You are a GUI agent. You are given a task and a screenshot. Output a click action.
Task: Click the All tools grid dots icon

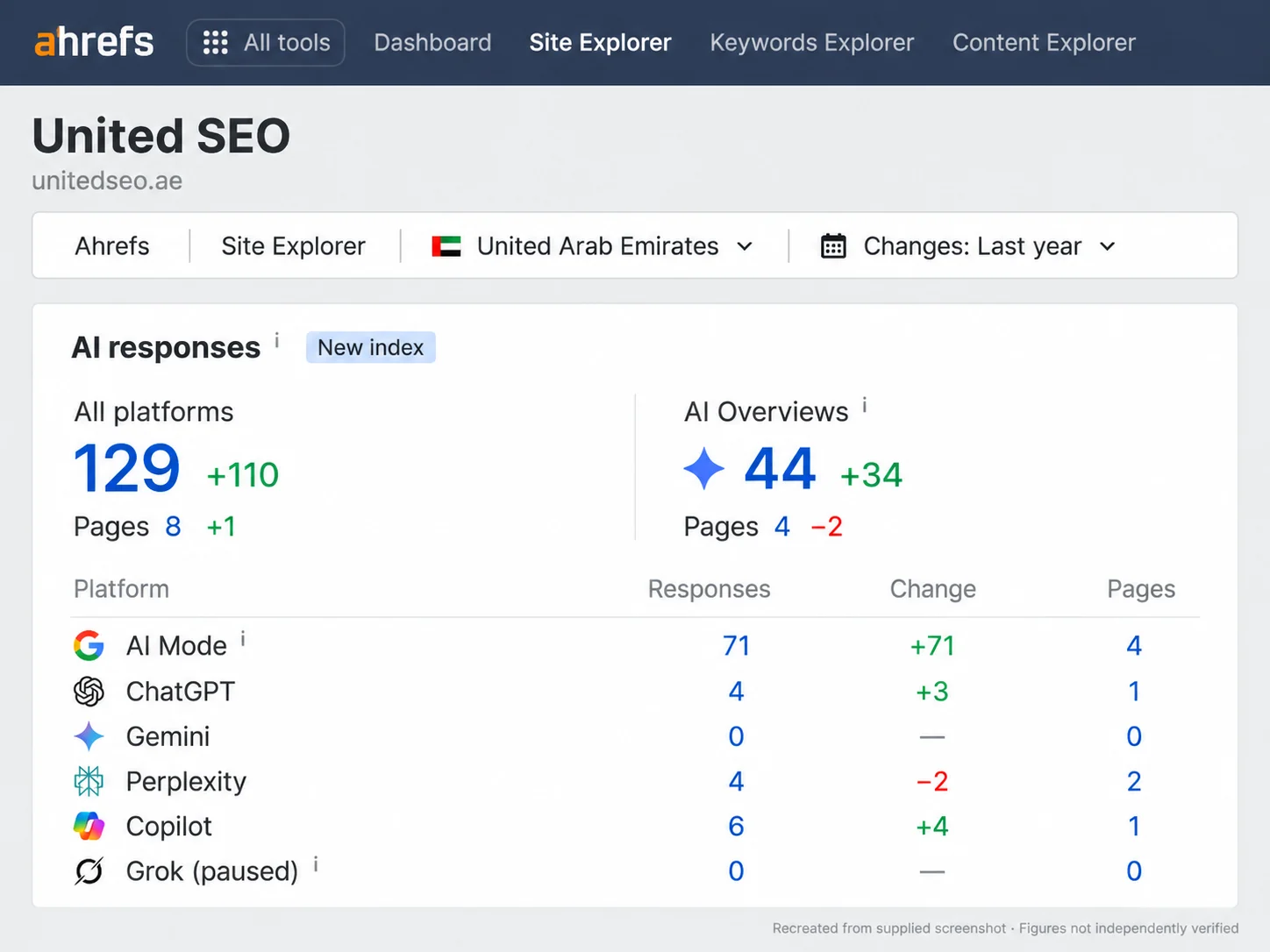(216, 42)
